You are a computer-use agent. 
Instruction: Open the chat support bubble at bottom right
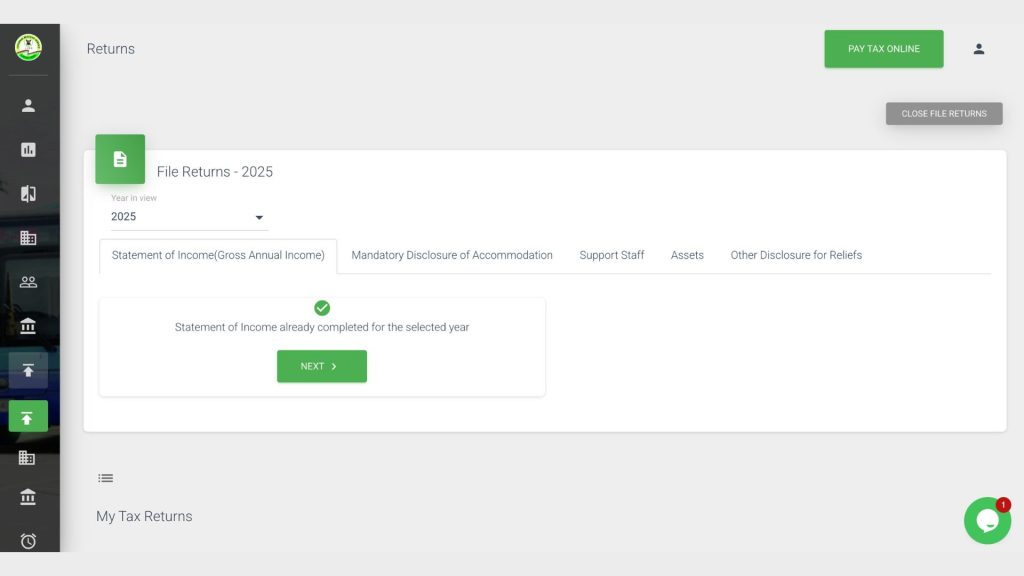coord(987,520)
